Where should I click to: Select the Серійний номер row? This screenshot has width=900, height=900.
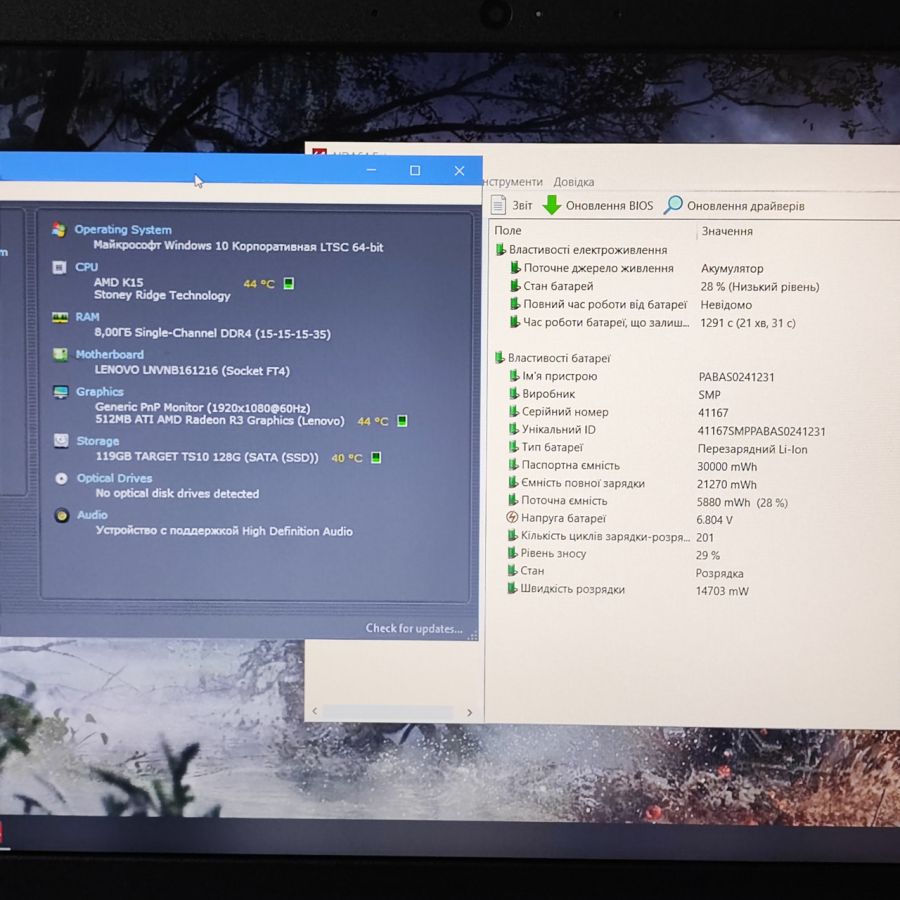coord(618,412)
